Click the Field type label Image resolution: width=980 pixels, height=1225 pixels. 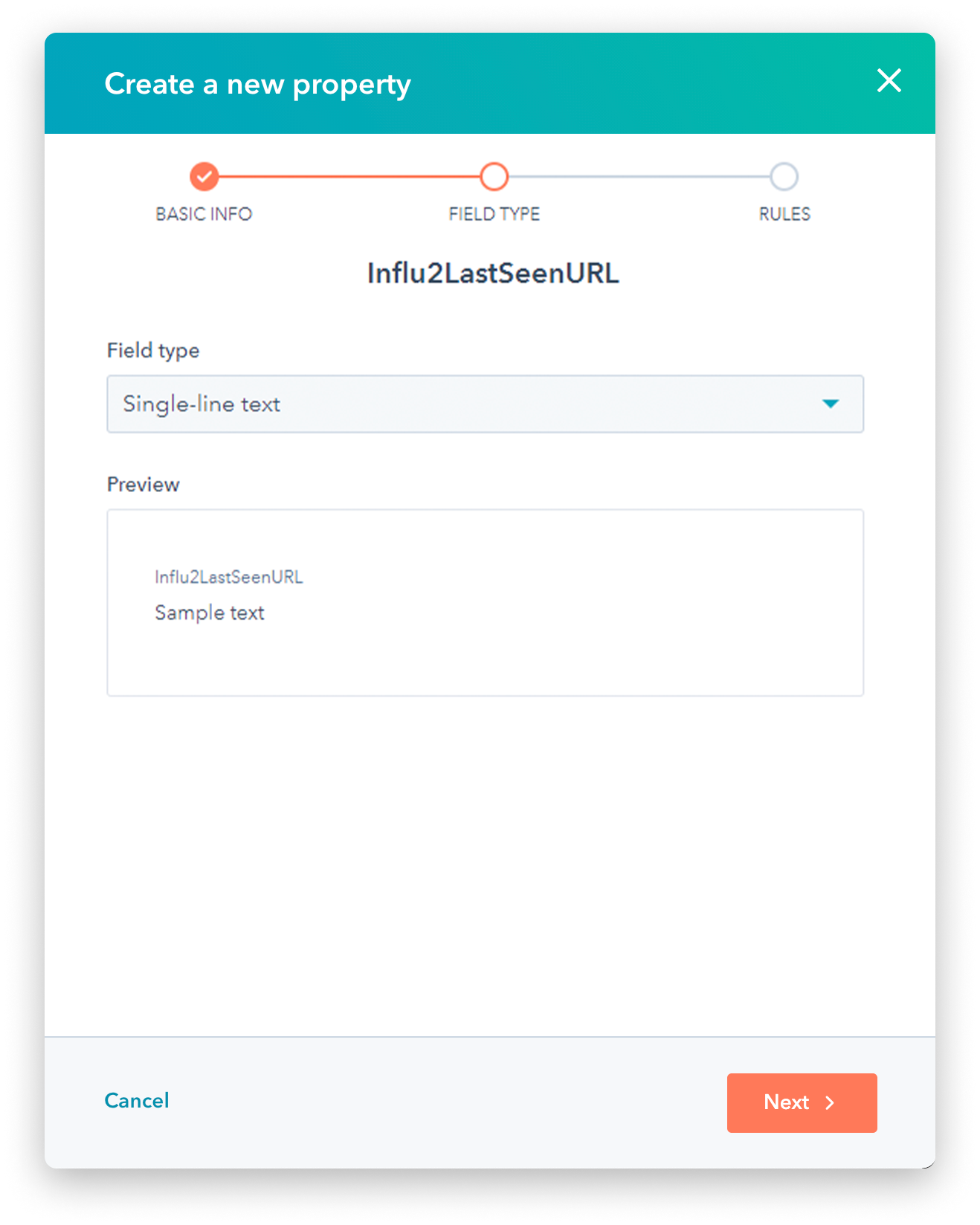point(153,351)
